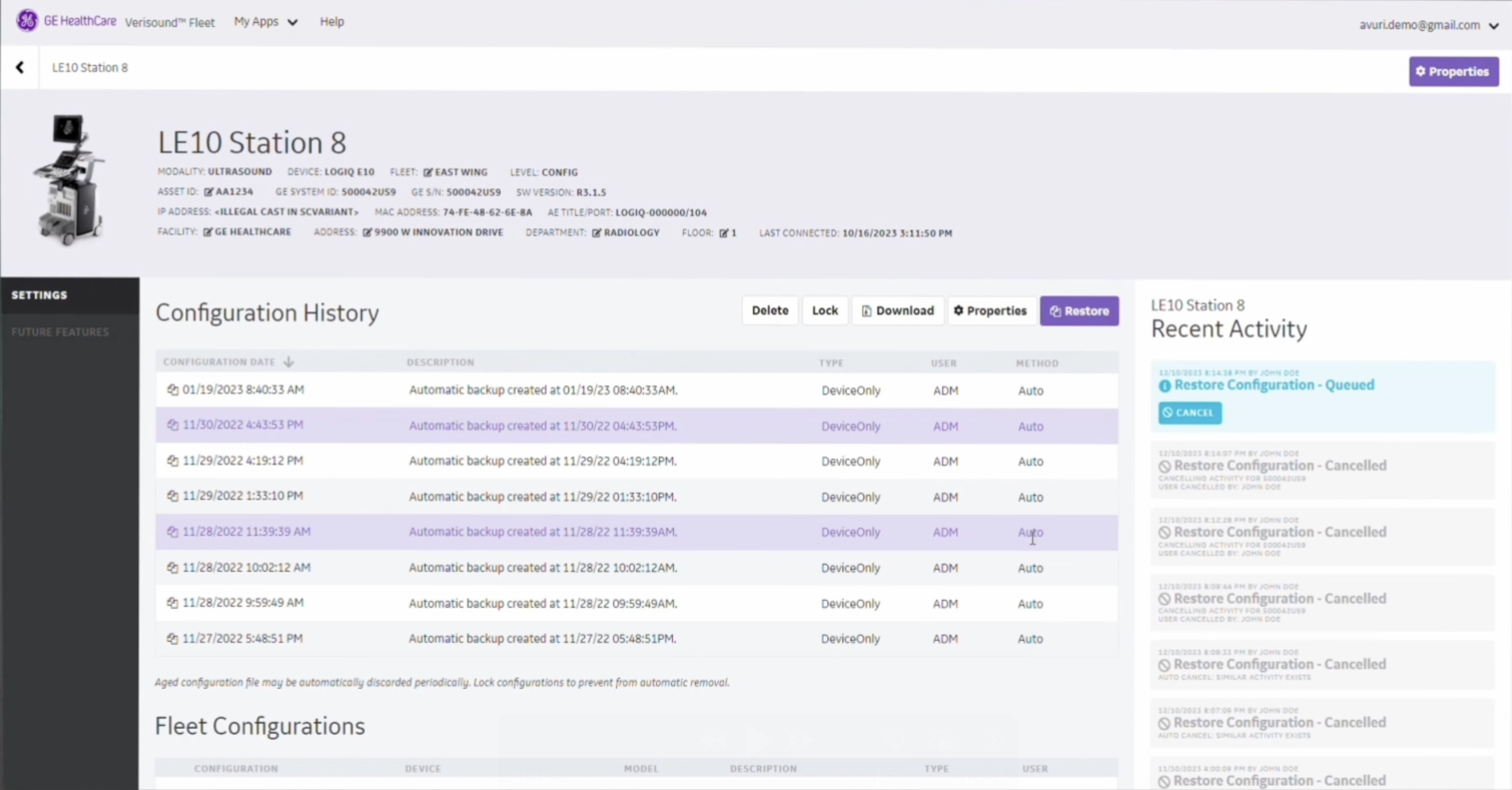Edit the GE Healthcare facility pencil icon
Screen dimensions: 1512x790
[x=207, y=232]
